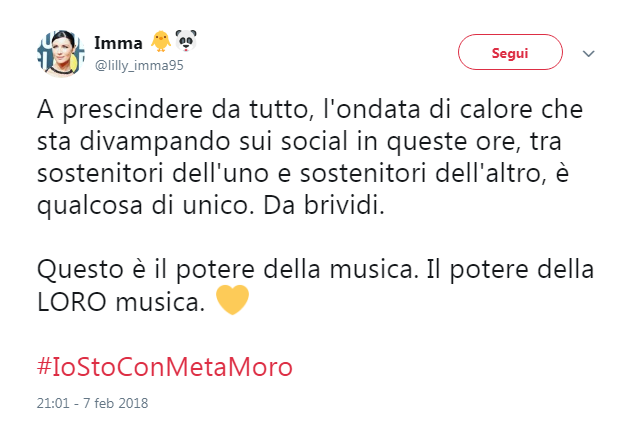This screenshot has width=634, height=423.
Task: Open the #IoStoConMetaMoro hashtag
Action: tap(165, 366)
